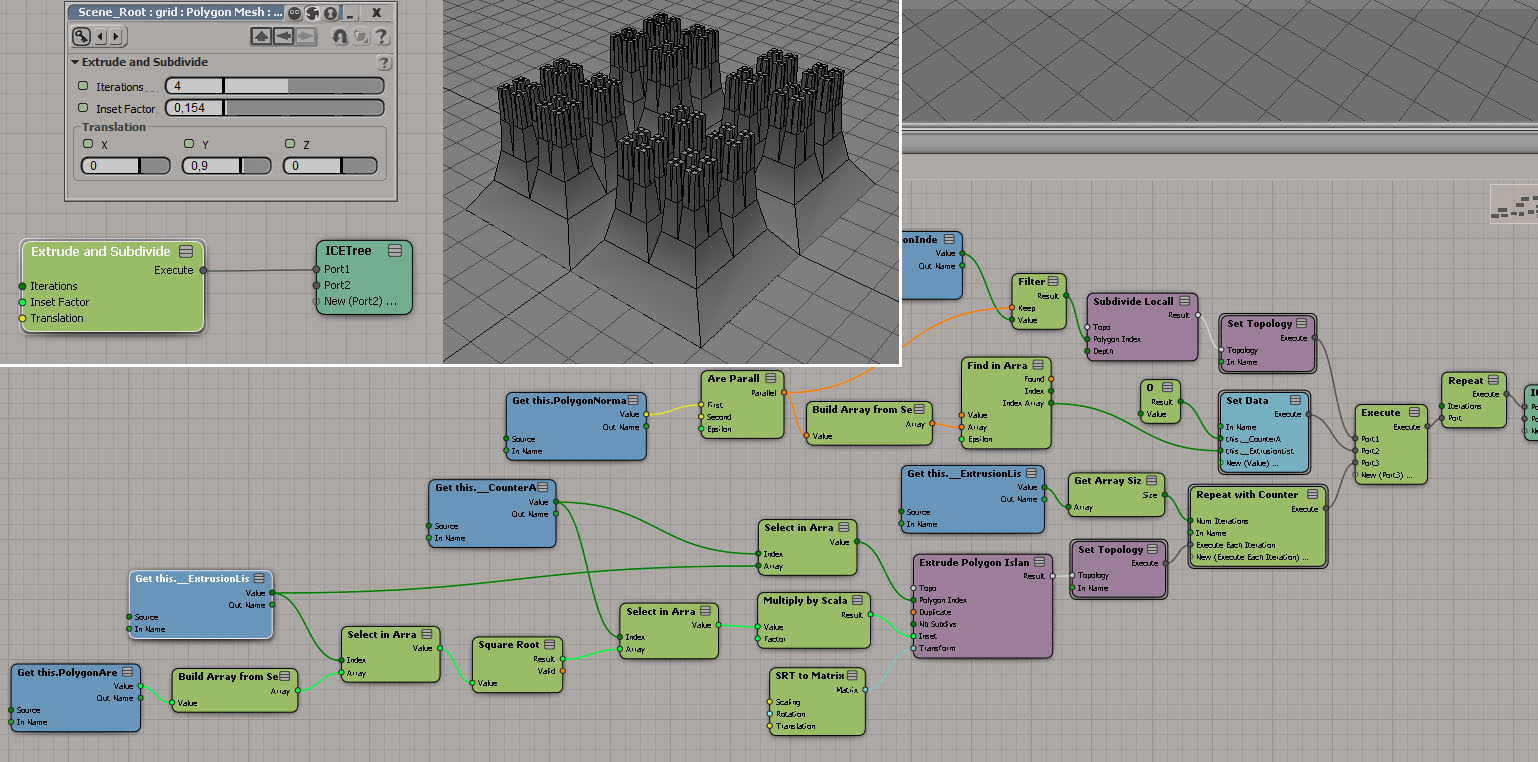
Task: Open the ICETree node menu icon
Action: pyautogui.click(x=395, y=250)
